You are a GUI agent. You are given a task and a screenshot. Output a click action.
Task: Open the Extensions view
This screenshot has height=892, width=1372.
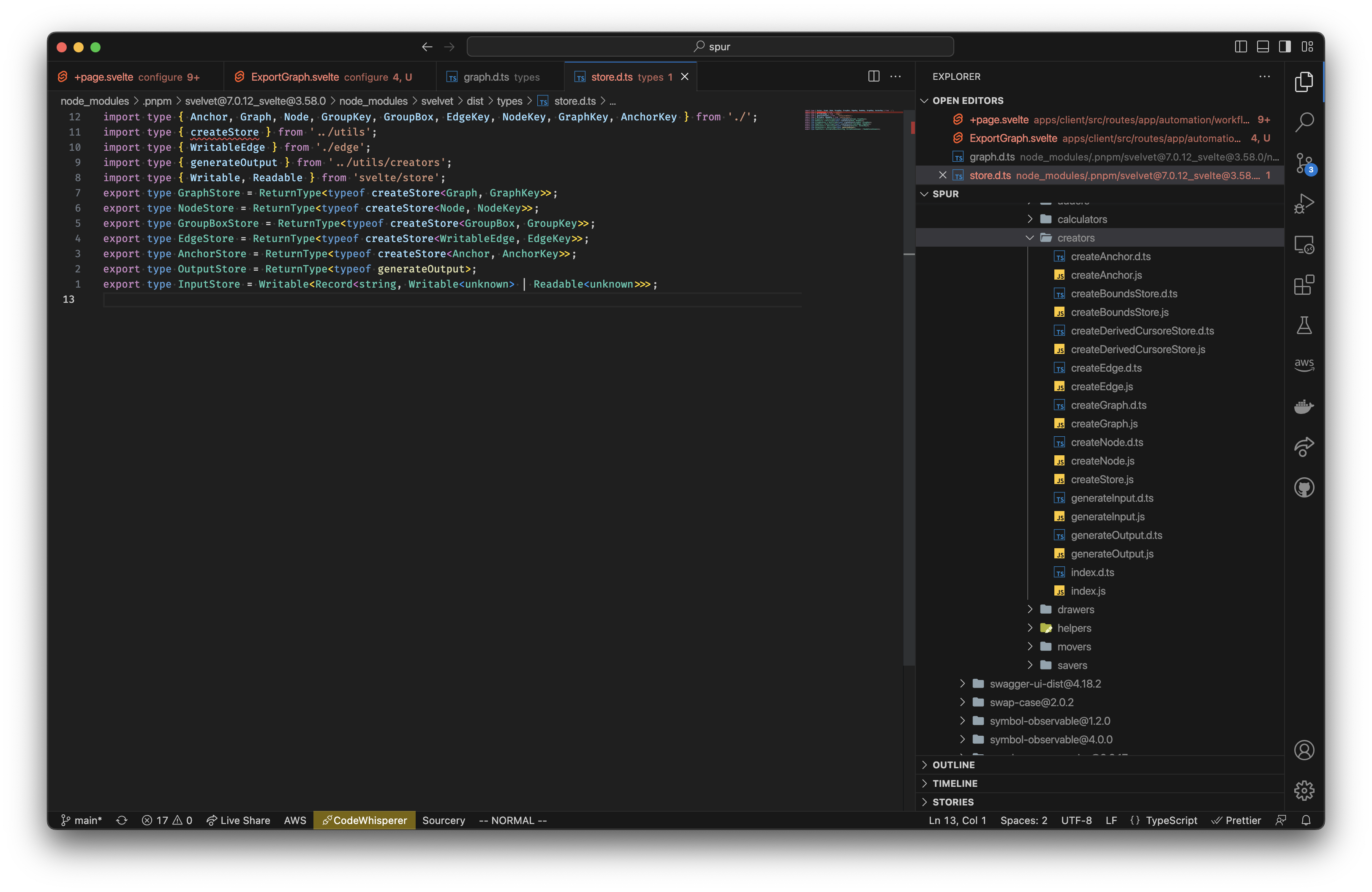[1304, 285]
